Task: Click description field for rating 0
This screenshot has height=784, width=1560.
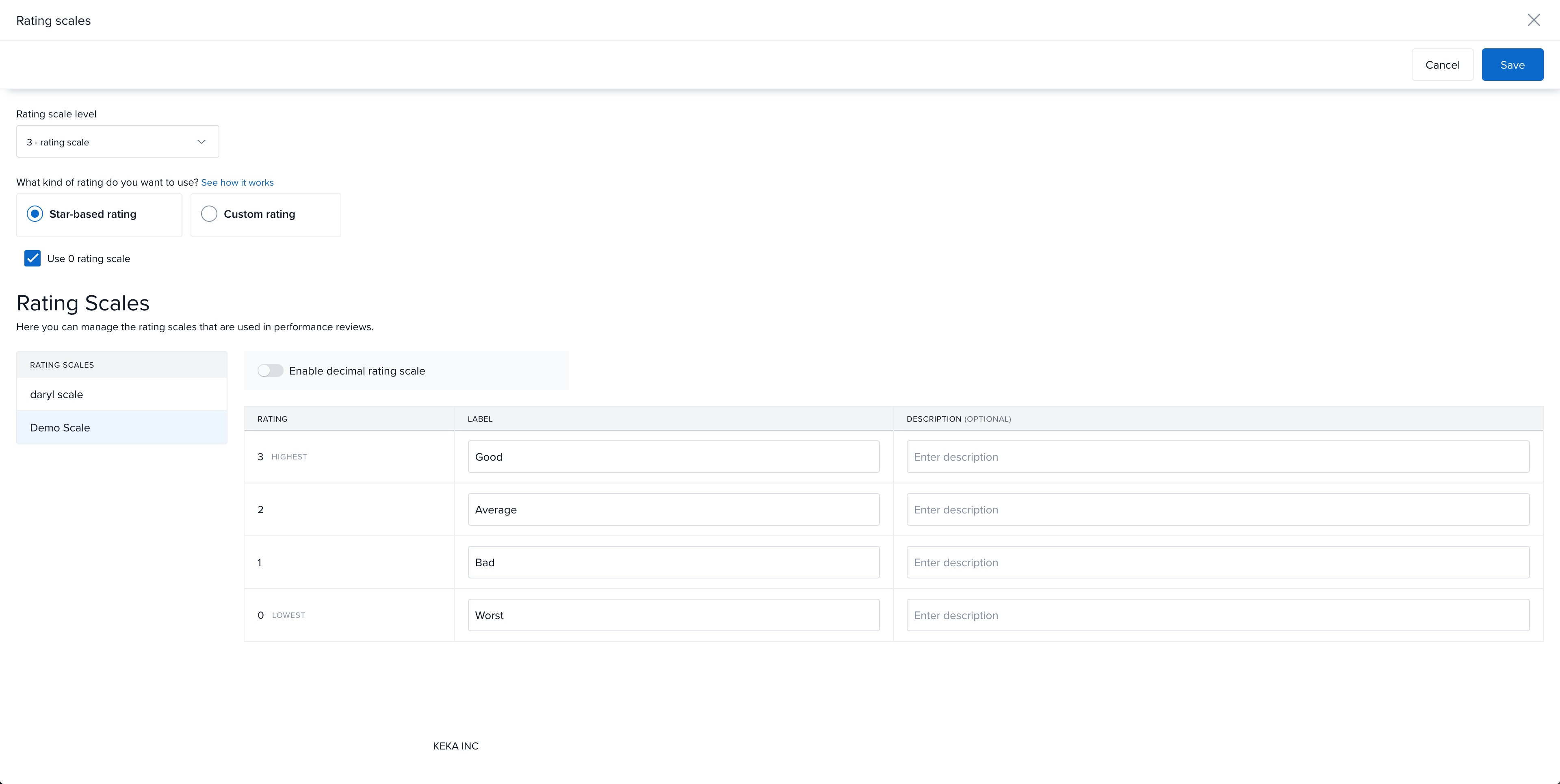Action: tap(1217, 615)
